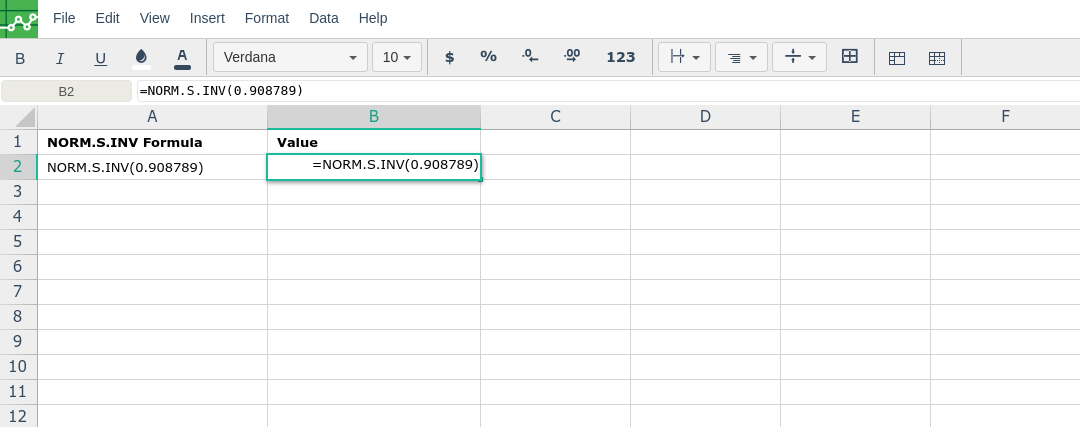Toggle italic formatting
The height and width of the screenshot is (427, 1080).
(60, 58)
